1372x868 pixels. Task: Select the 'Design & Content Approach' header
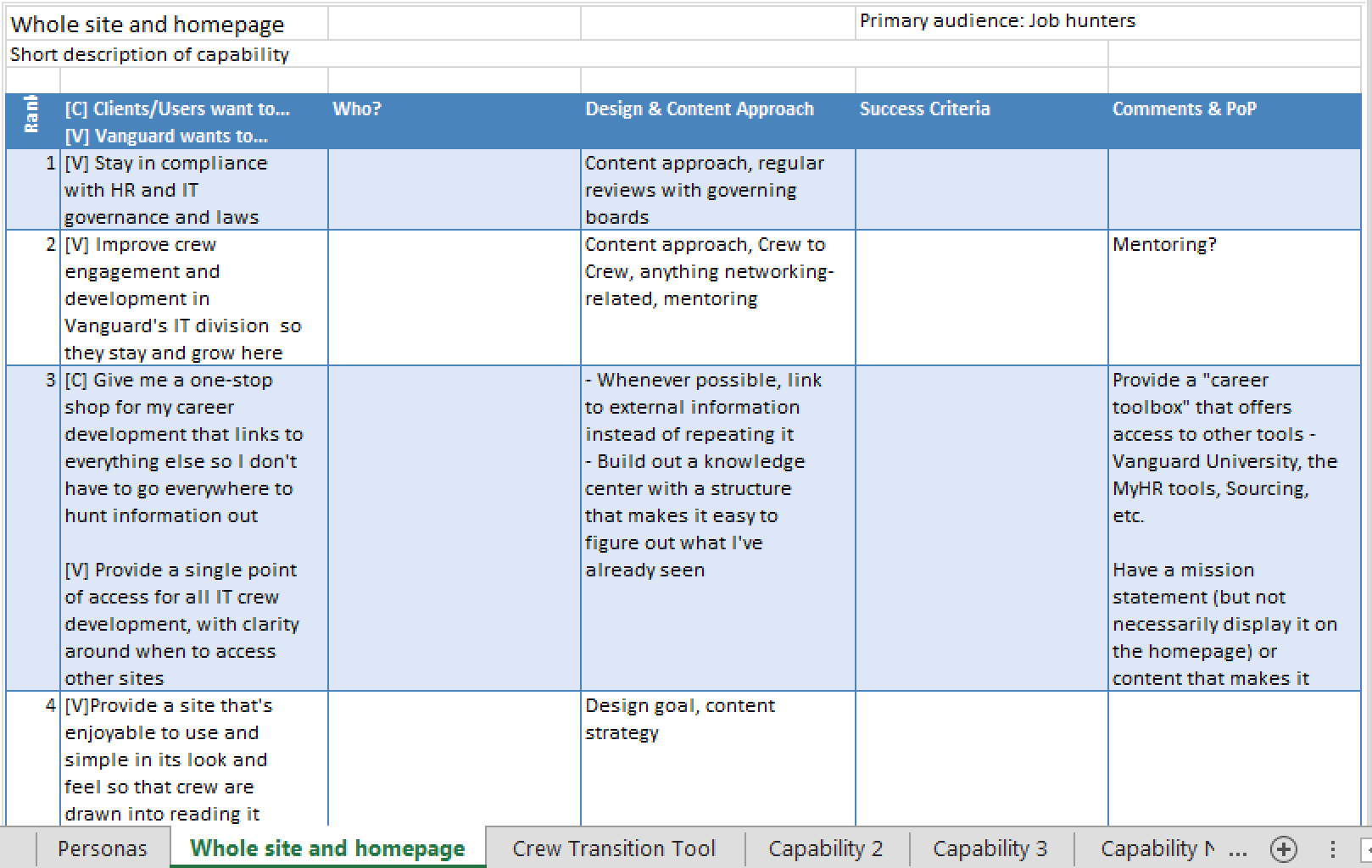[x=717, y=122]
